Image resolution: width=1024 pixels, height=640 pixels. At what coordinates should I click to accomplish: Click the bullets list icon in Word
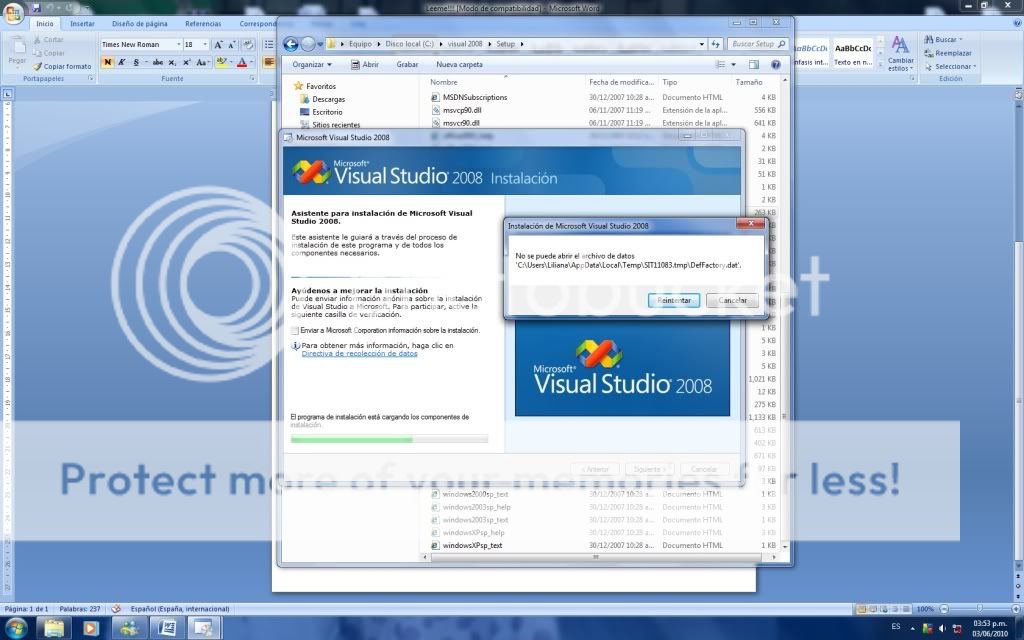[x=269, y=44]
